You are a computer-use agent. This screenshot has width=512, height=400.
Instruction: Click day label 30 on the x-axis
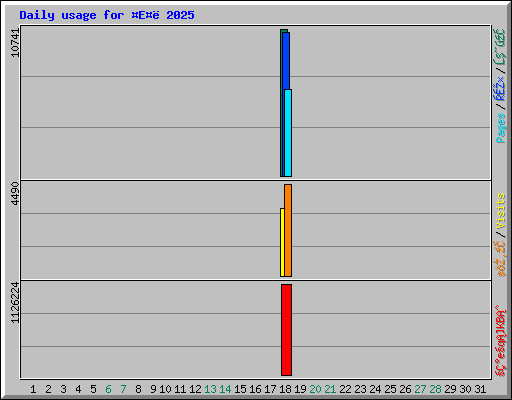[465, 389]
